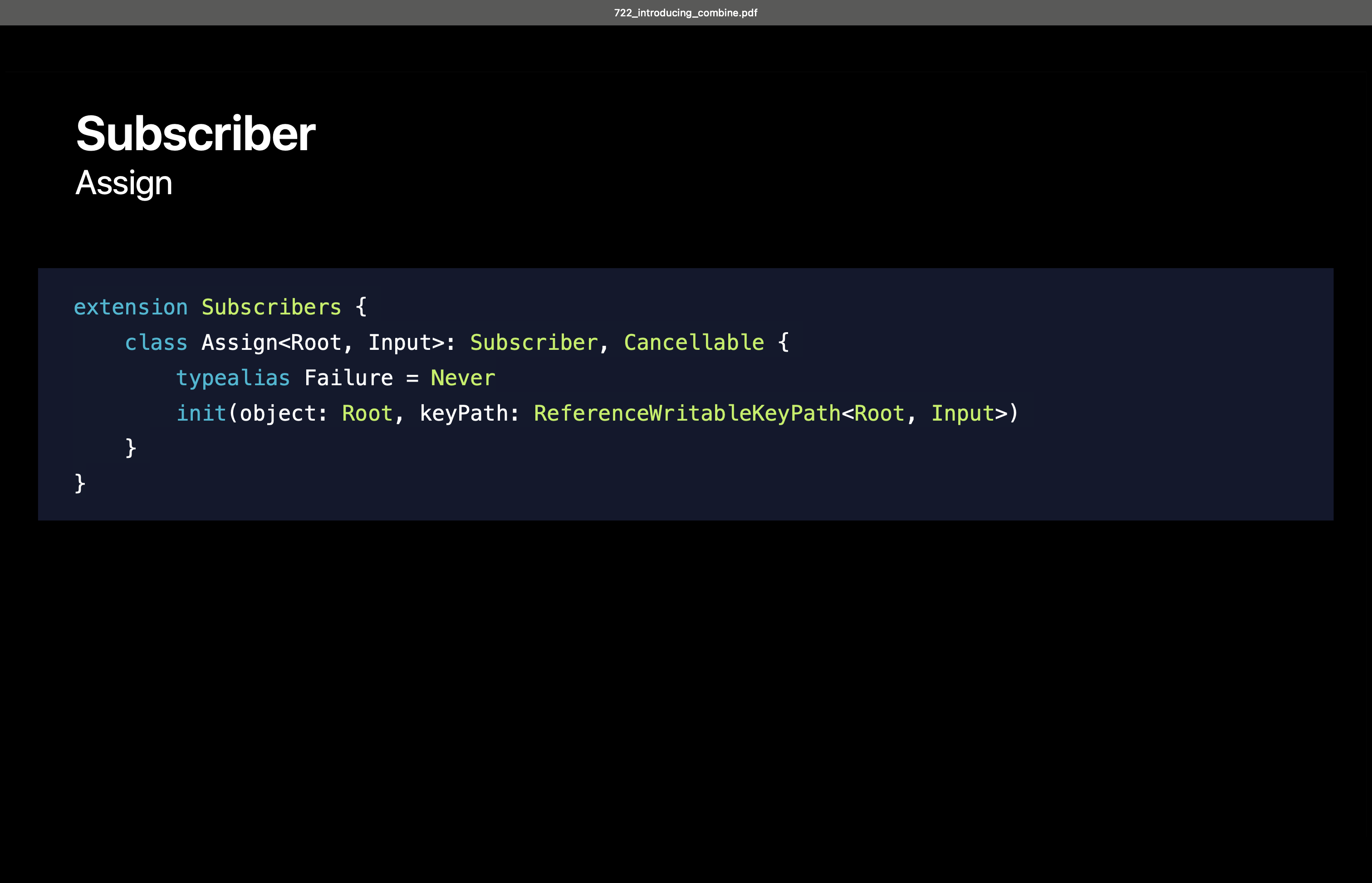Click the Cancellable protocol name

tap(694, 343)
